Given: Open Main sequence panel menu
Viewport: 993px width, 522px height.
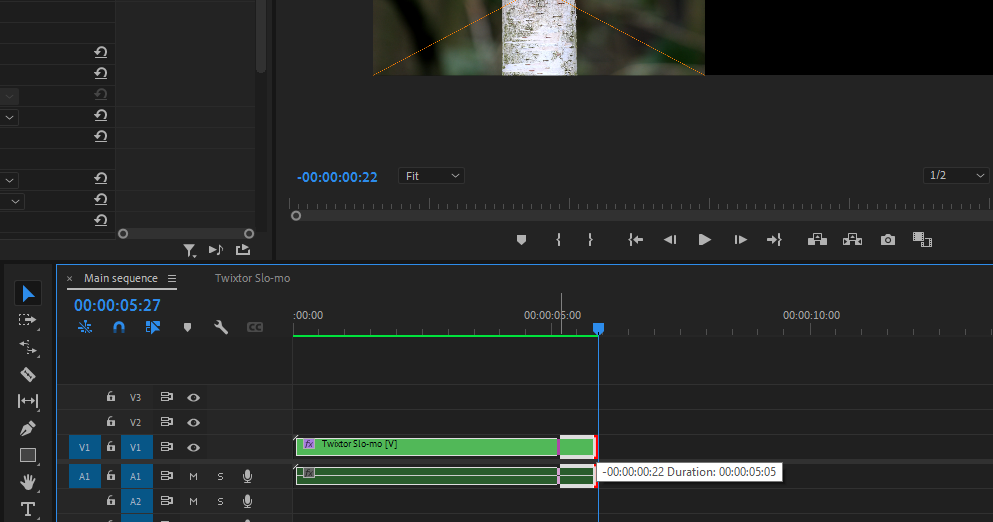Looking at the screenshot, I should 172,278.
